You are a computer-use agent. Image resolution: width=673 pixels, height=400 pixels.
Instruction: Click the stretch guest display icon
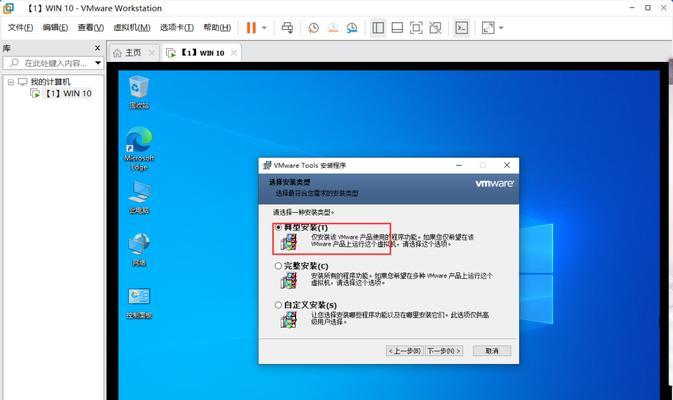(488, 28)
